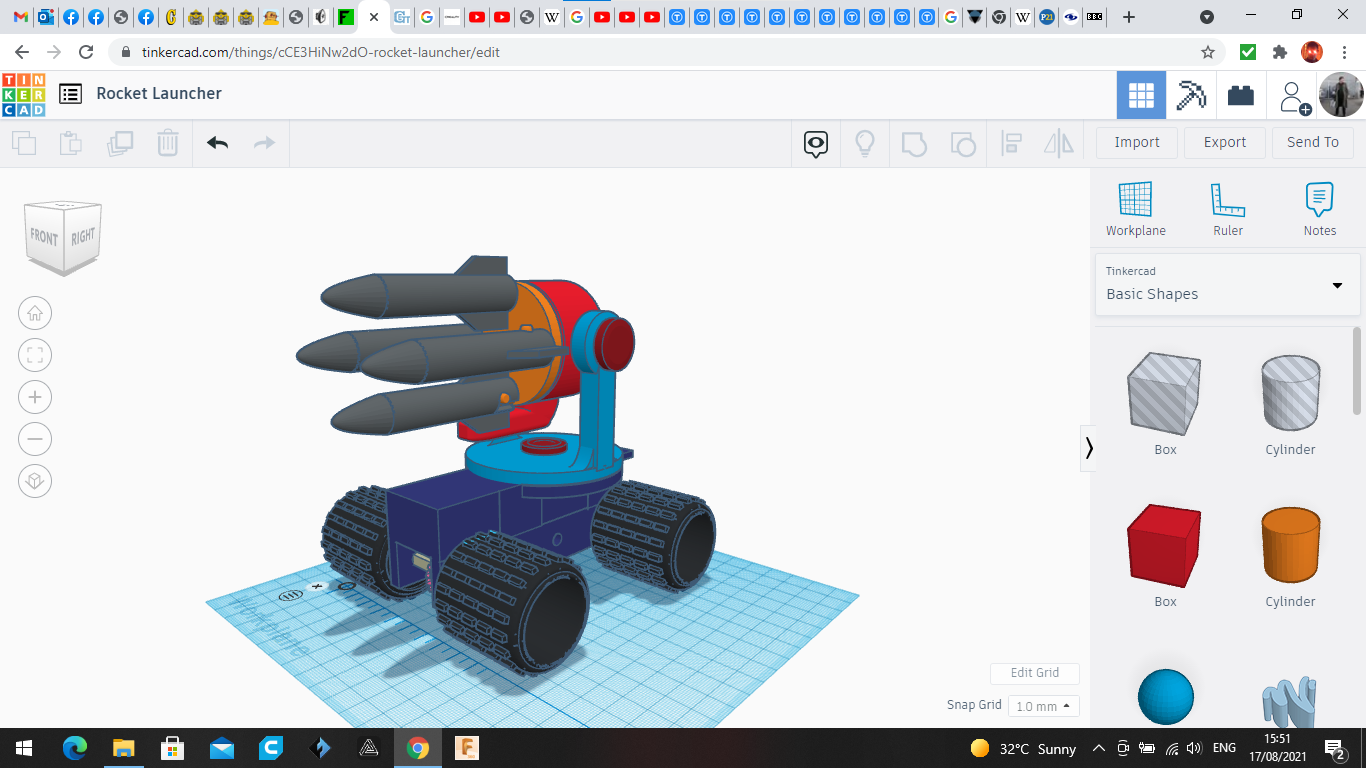This screenshot has height=768, width=1366.
Task: Open the tab search dropdown
Action: 1207,17
